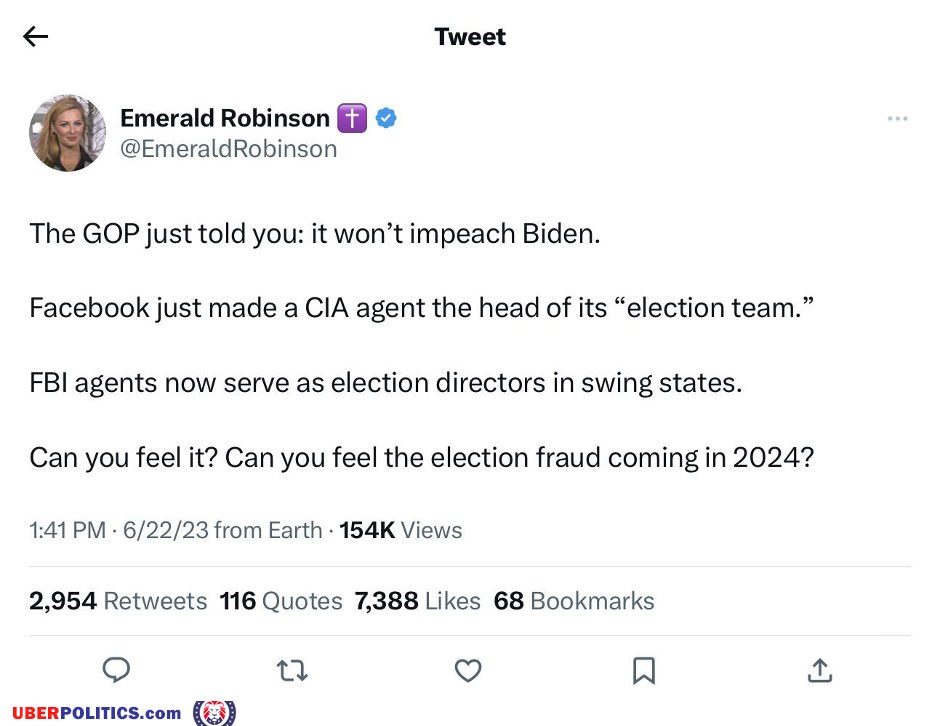
Task: Click the blue verified checkmark badge
Action: click(x=386, y=118)
